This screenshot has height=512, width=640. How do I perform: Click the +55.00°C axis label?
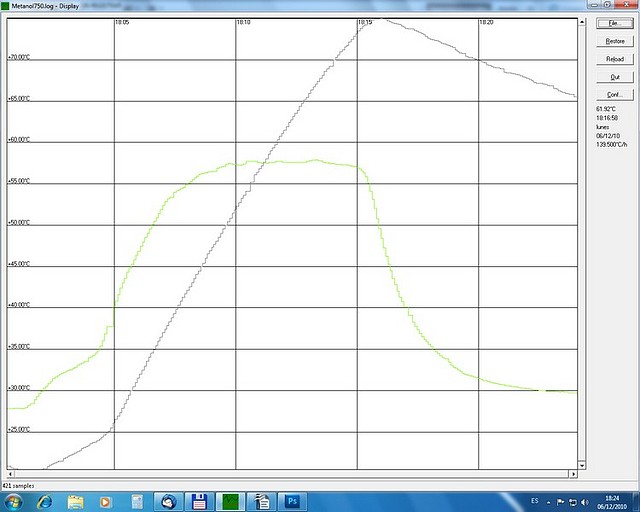(x=19, y=181)
